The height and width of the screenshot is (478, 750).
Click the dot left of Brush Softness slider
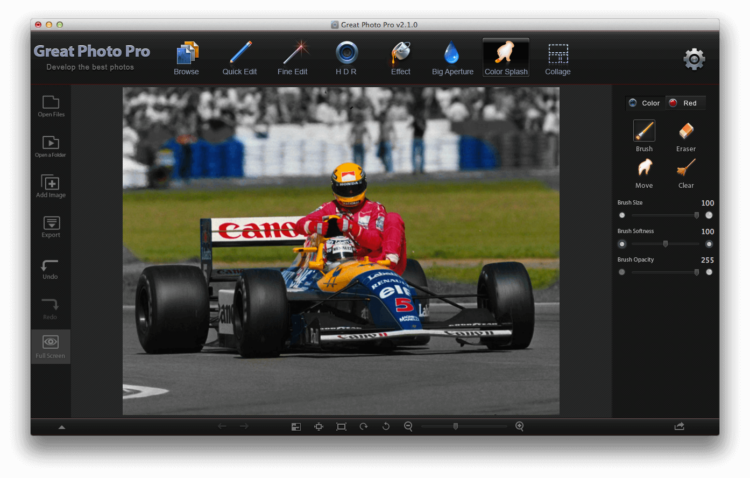coord(622,244)
